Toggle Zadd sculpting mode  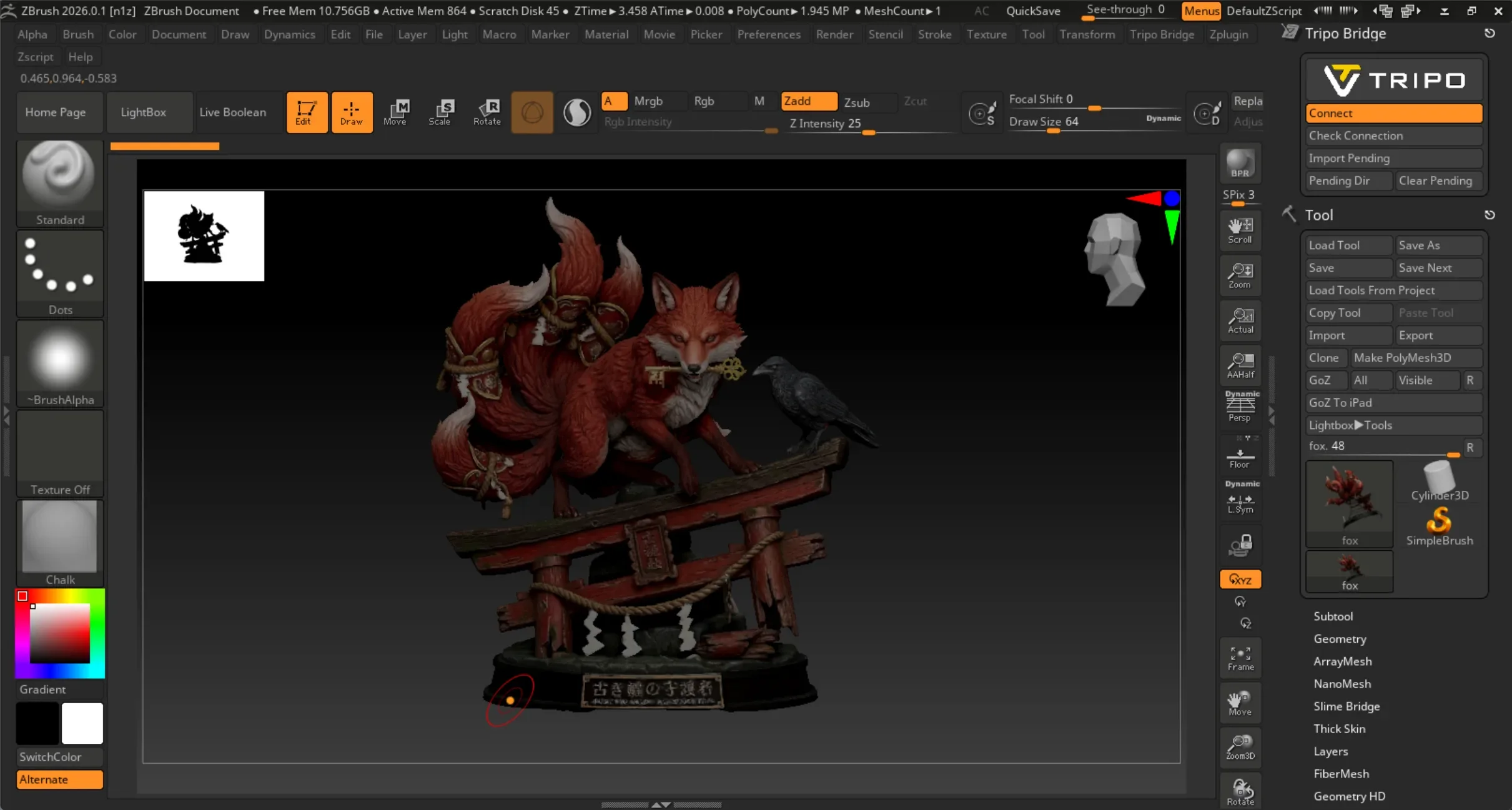pyautogui.click(x=809, y=101)
